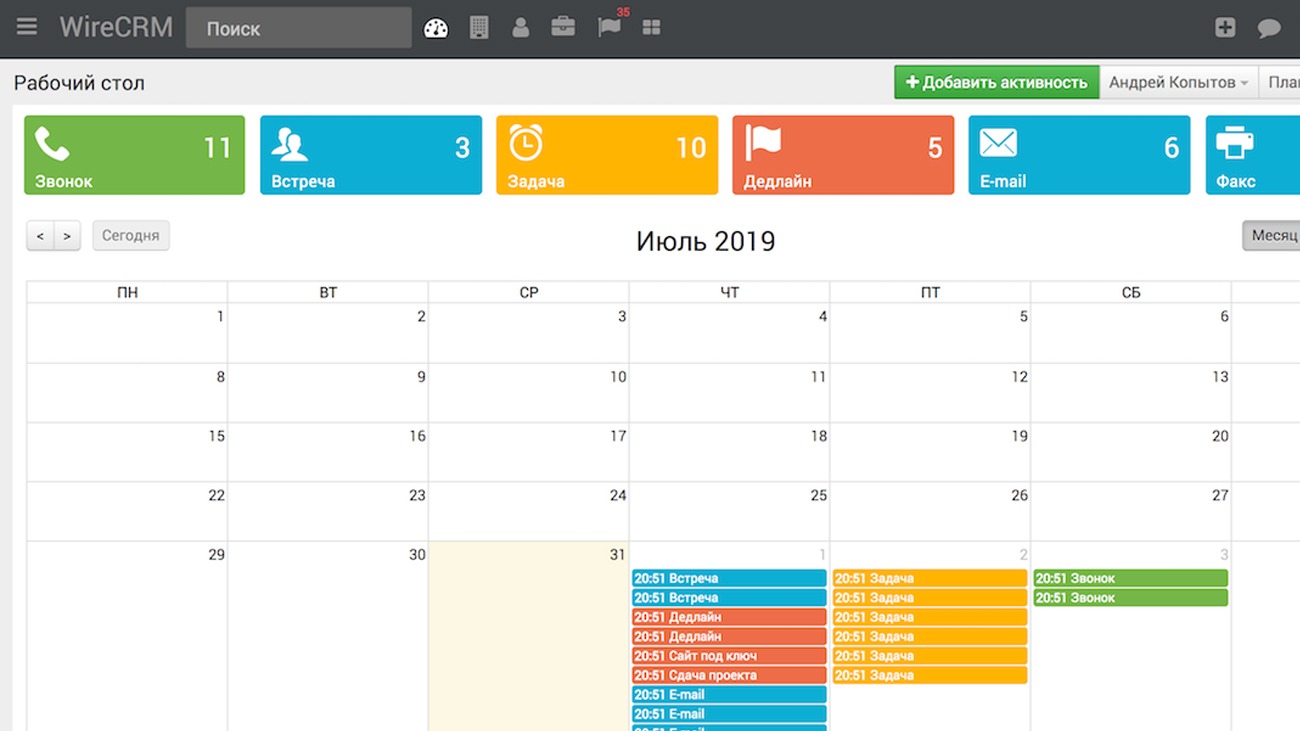Open flagged notifications with 35 badge
This screenshot has height=731, width=1300.
609,27
